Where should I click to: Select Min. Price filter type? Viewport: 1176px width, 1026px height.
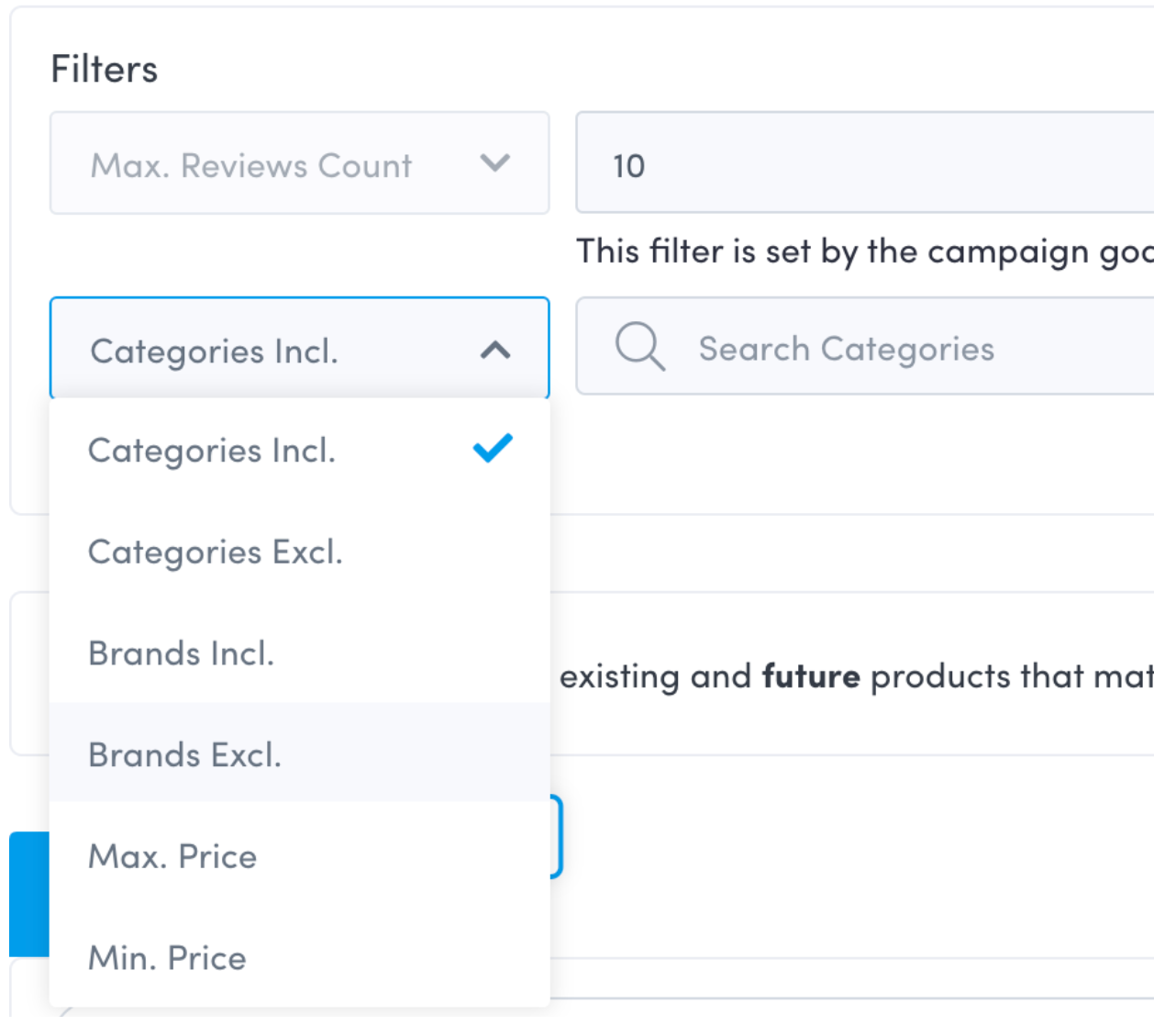coord(167,958)
